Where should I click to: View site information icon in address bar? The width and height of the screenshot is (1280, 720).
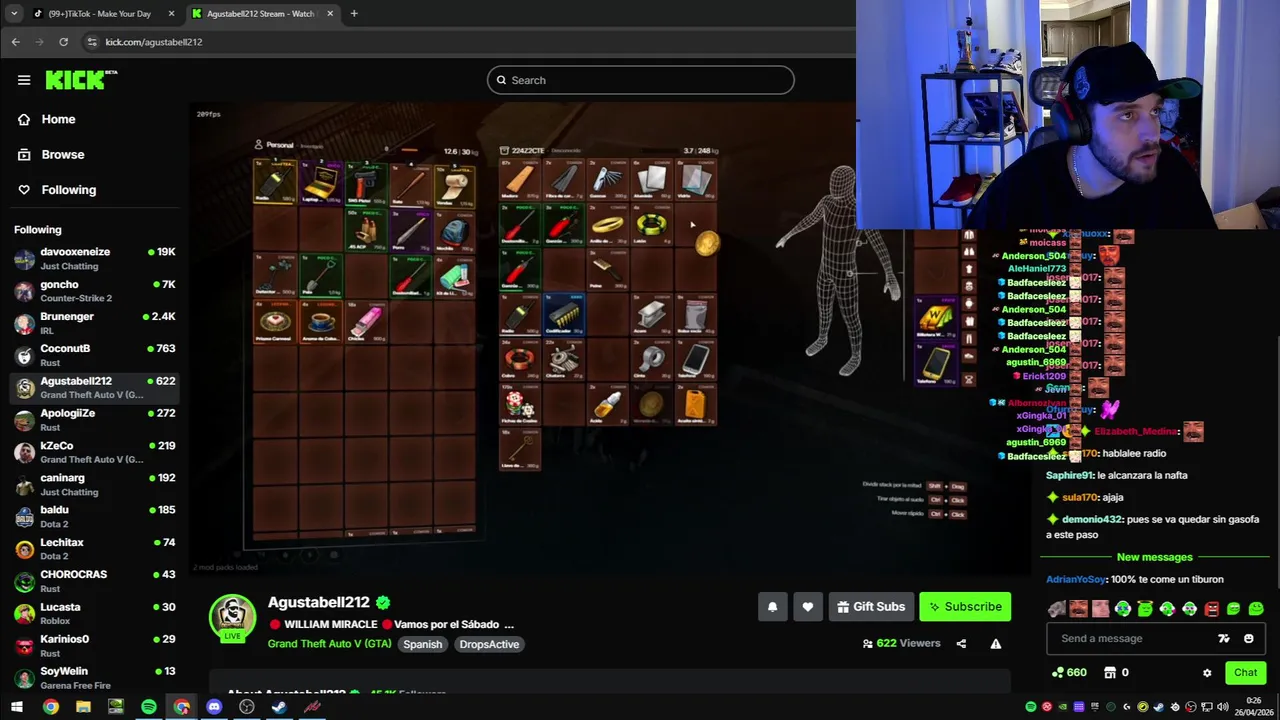click(92, 42)
